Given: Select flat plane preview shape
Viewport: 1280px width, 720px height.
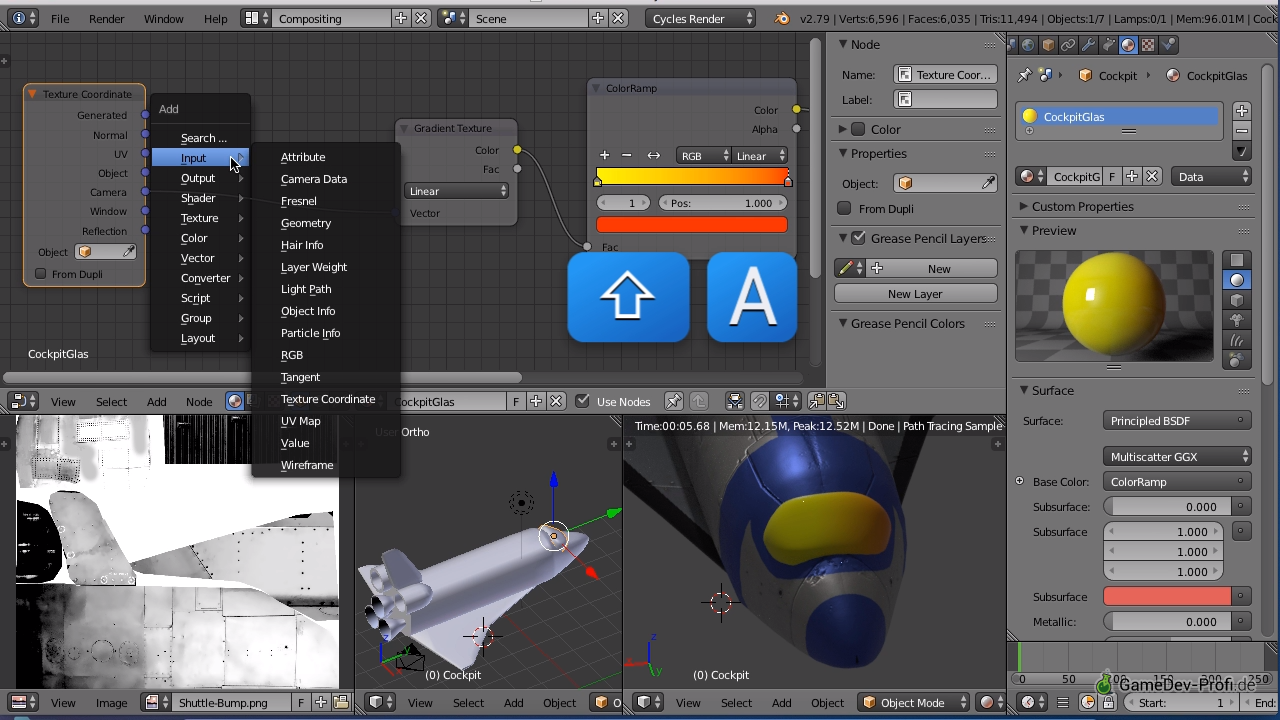Looking at the screenshot, I should pos(1237,260).
